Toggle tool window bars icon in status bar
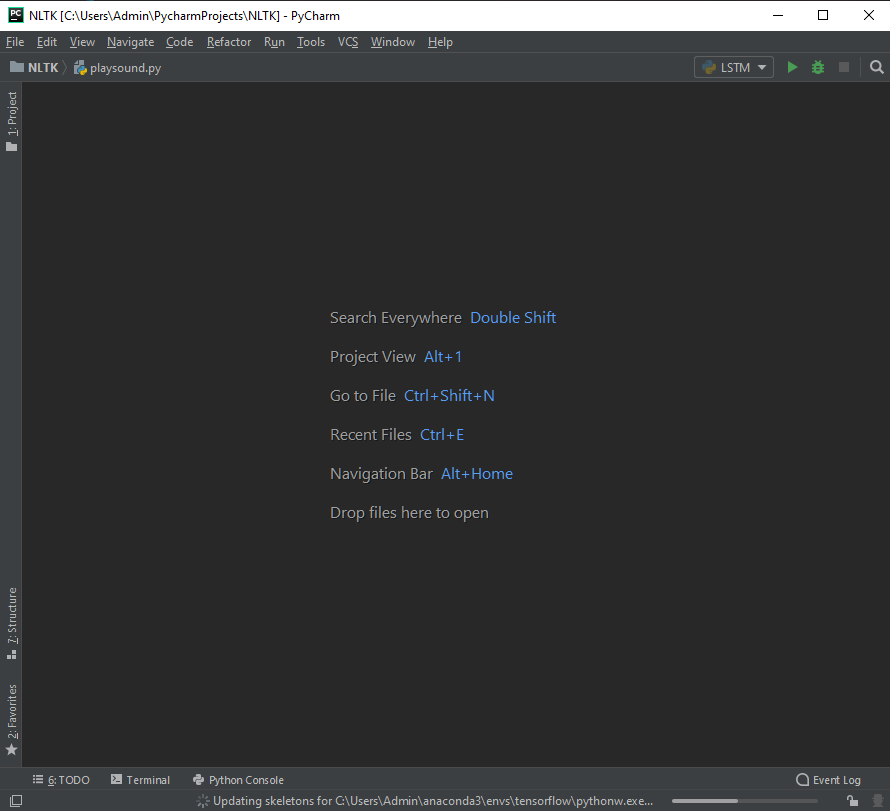Image resolution: width=890 pixels, height=811 pixels. pos(16,801)
